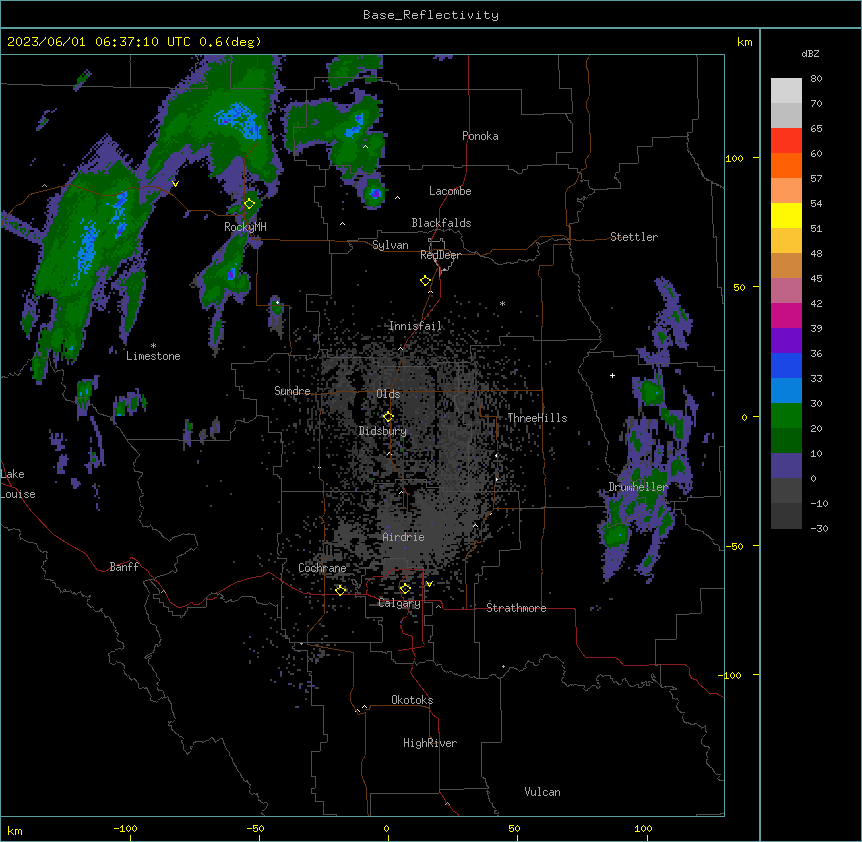Click the white plus marker west of Drumheller
The image size is (862, 842).
612,375
